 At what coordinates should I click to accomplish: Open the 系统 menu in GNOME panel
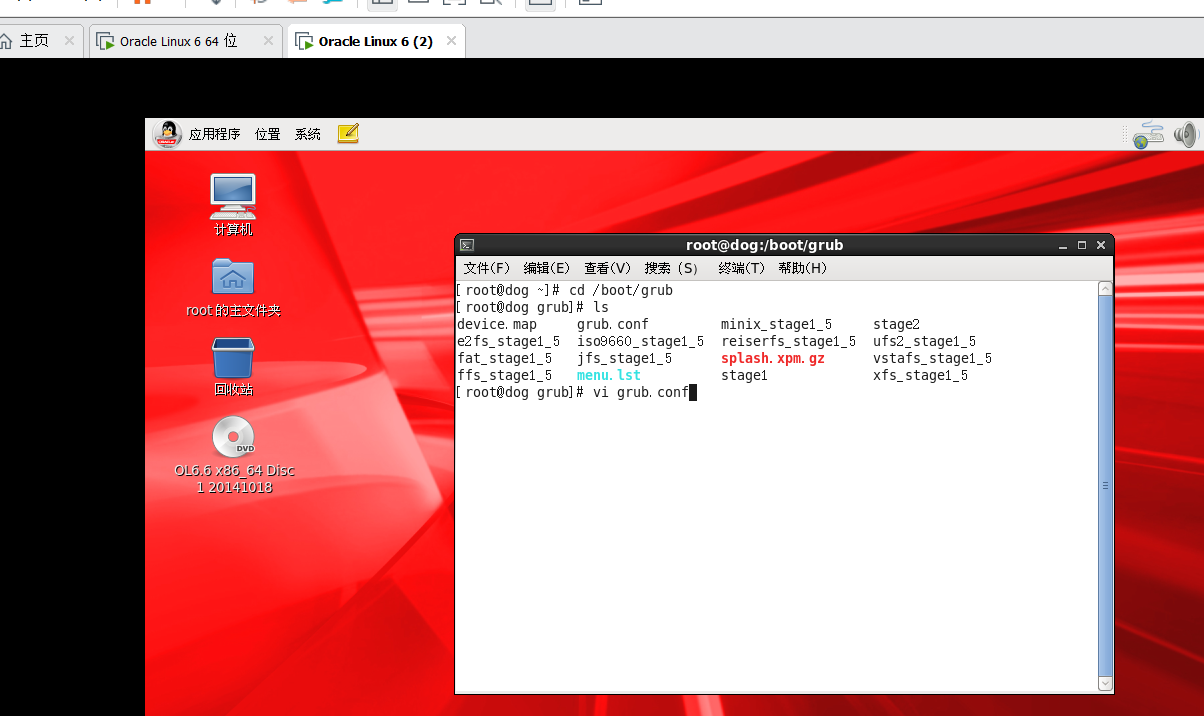pos(307,134)
